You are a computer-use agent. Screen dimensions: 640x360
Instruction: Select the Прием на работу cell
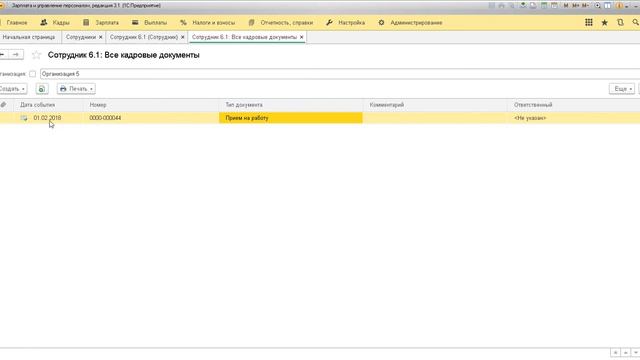(291, 118)
